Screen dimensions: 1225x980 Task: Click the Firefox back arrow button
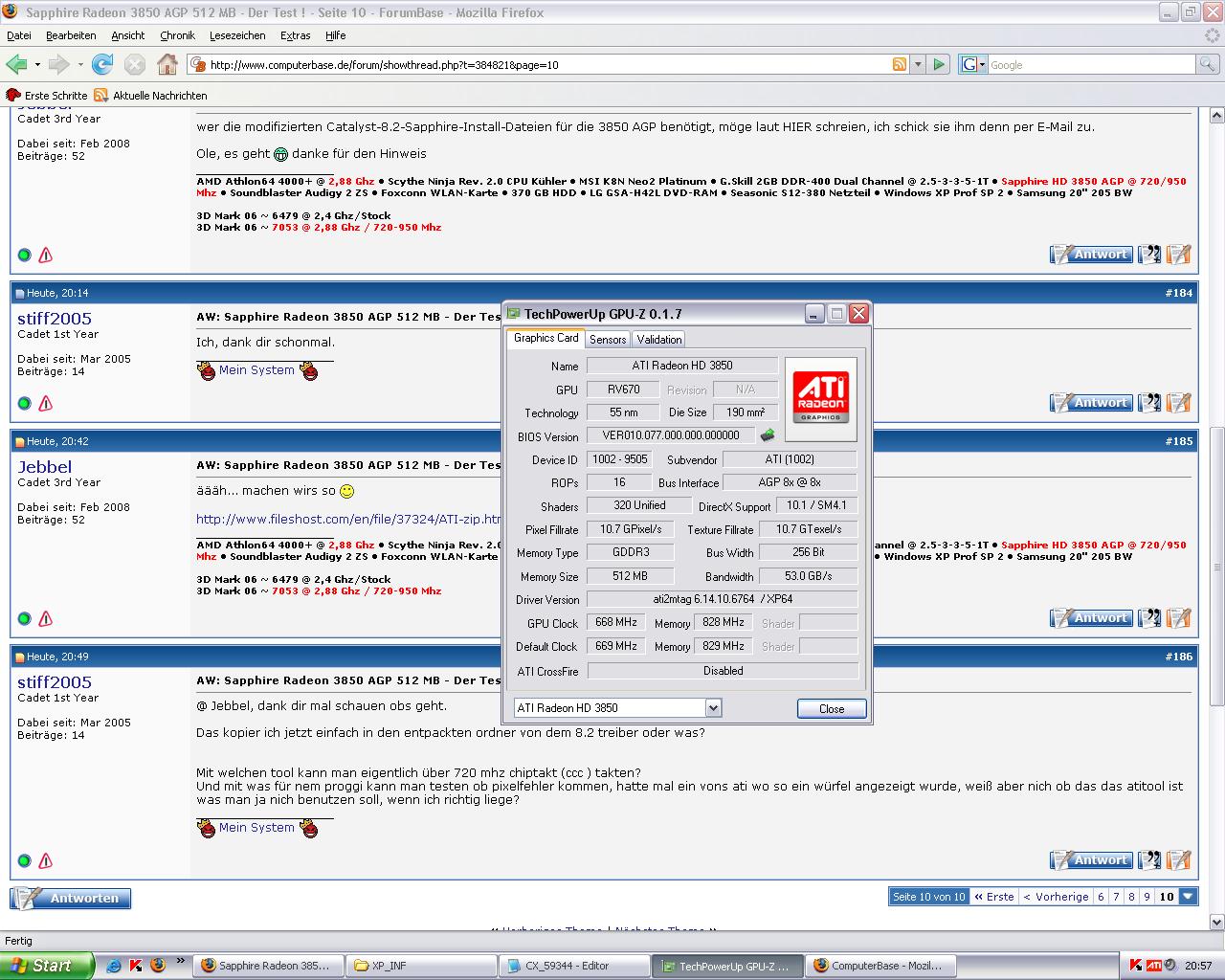16,64
